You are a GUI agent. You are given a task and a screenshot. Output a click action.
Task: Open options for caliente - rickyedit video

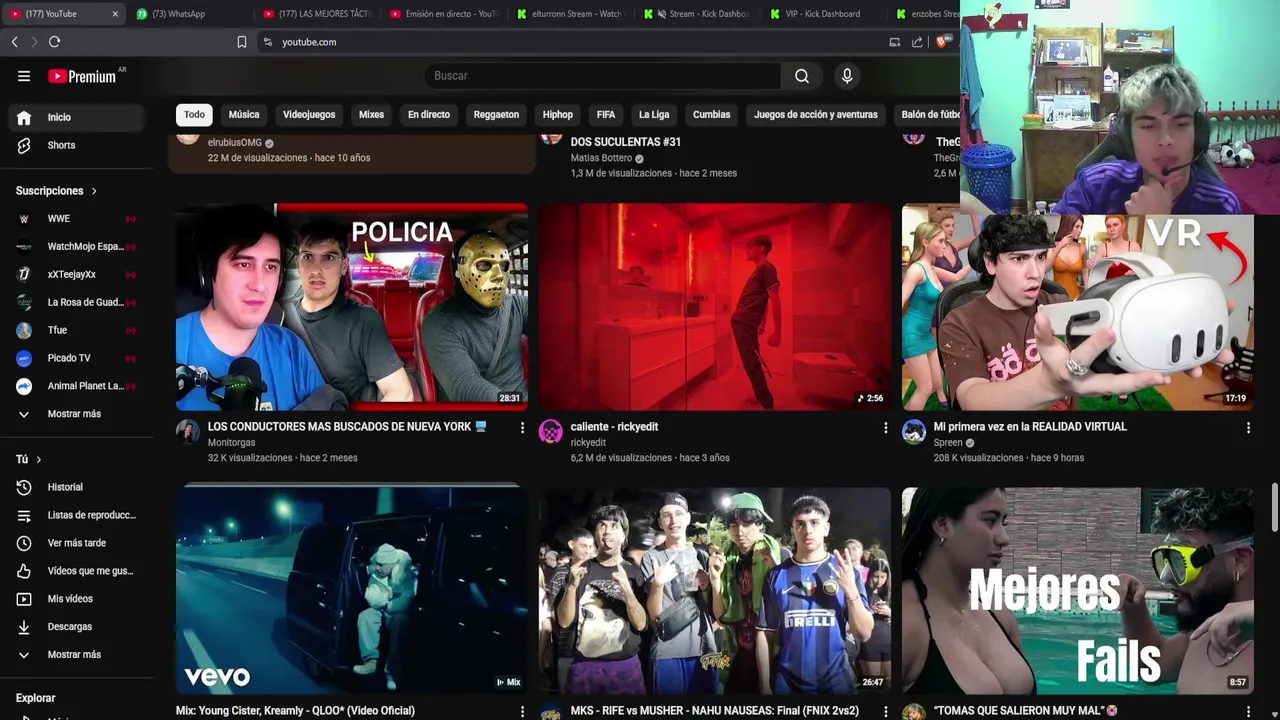(885, 428)
